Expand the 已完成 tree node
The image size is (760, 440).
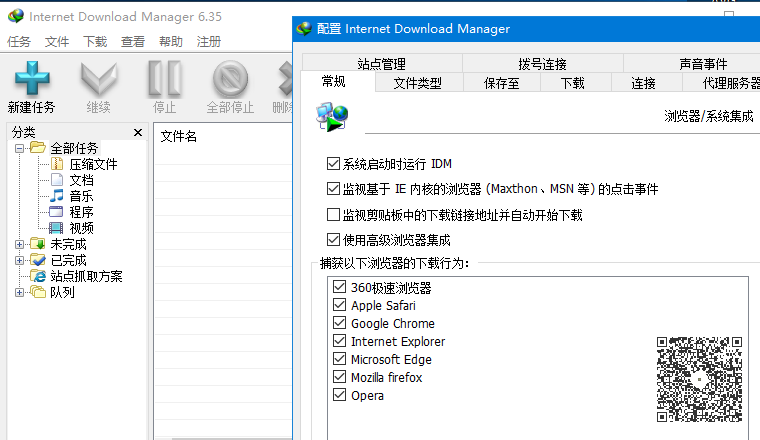click(19, 260)
